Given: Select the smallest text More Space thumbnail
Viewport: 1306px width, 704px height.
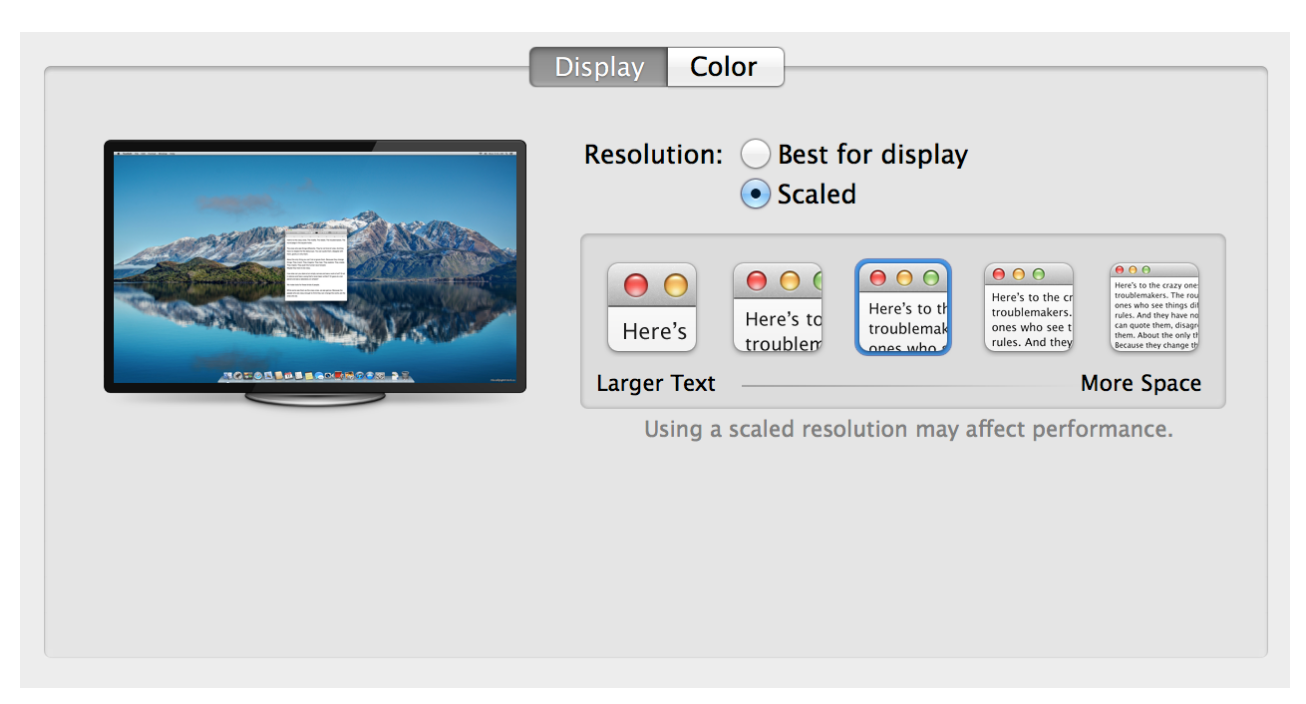Looking at the screenshot, I should [x=1154, y=308].
